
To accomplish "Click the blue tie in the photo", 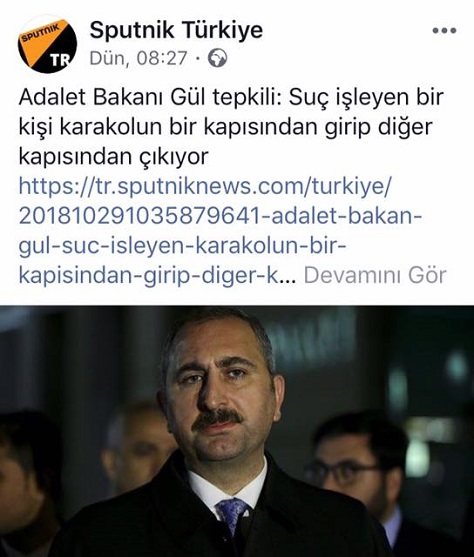I will point(232,515).
